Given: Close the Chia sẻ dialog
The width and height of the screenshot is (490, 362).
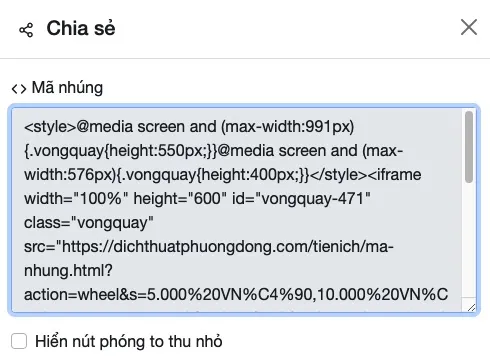Looking at the screenshot, I should [x=469, y=27].
